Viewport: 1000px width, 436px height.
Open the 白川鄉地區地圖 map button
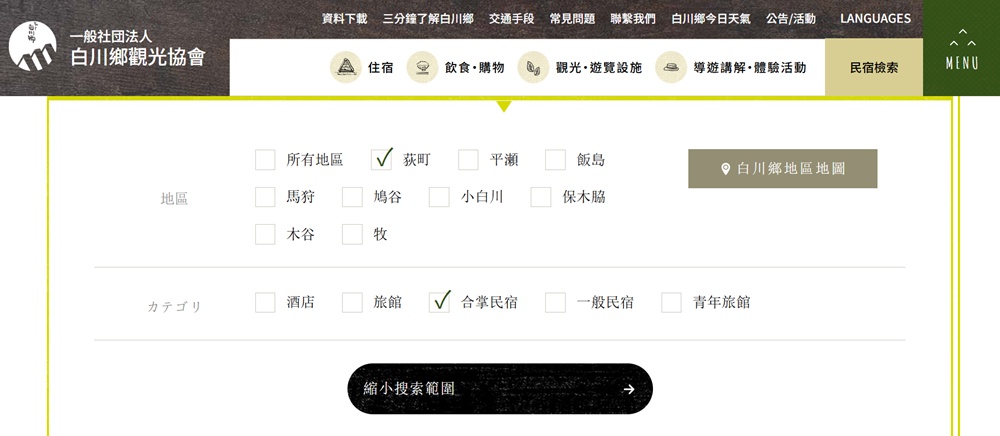(782, 169)
